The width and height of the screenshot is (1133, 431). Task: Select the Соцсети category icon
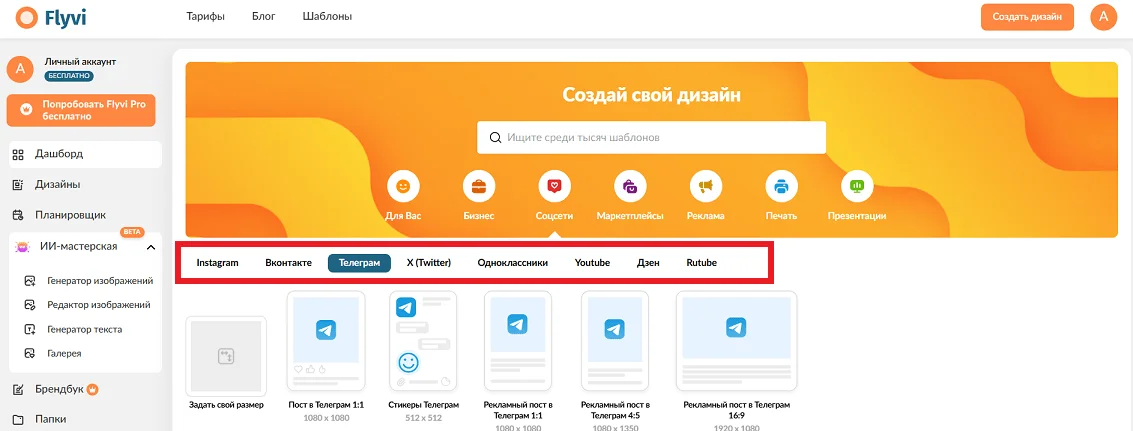[554, 187]
